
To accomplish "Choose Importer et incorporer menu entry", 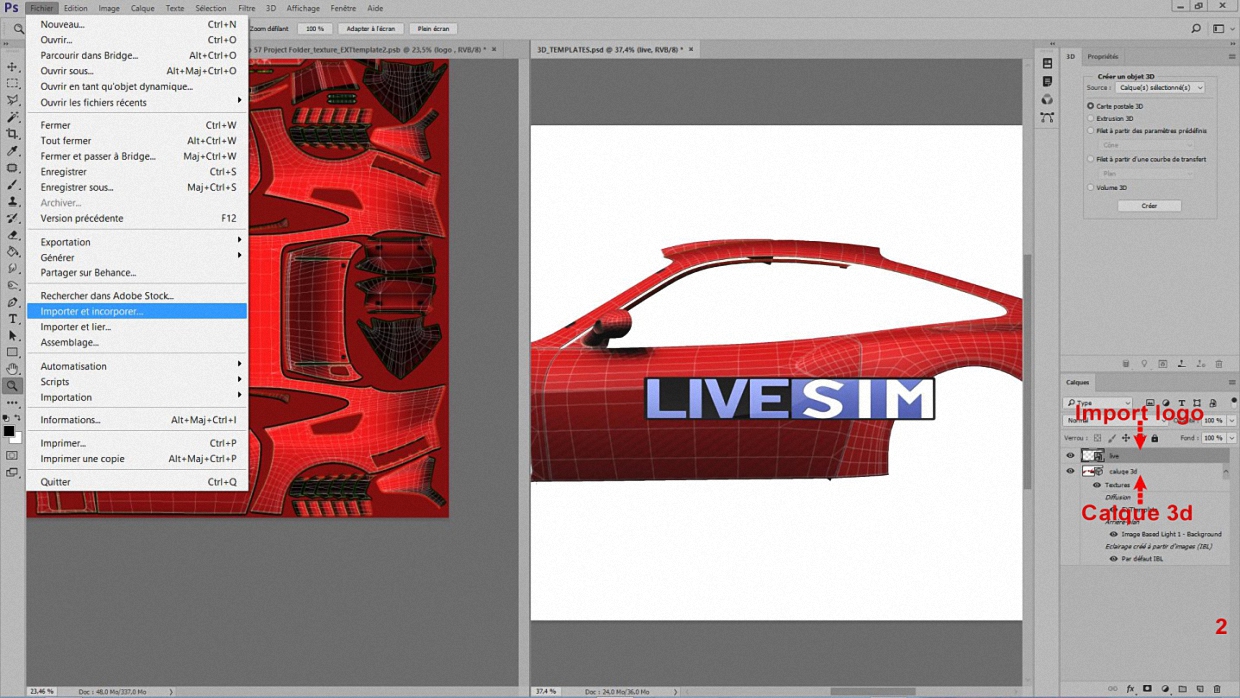I will click(137, 311).
